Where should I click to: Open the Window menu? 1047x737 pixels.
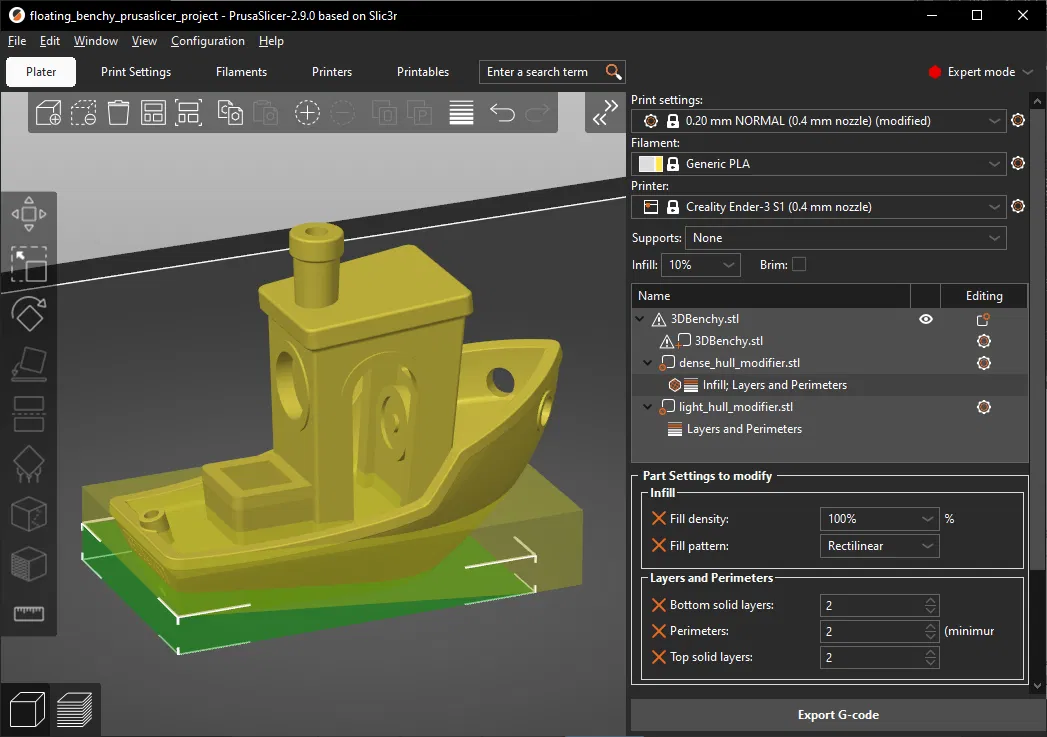pyautogui.click(x=95, y=41)
